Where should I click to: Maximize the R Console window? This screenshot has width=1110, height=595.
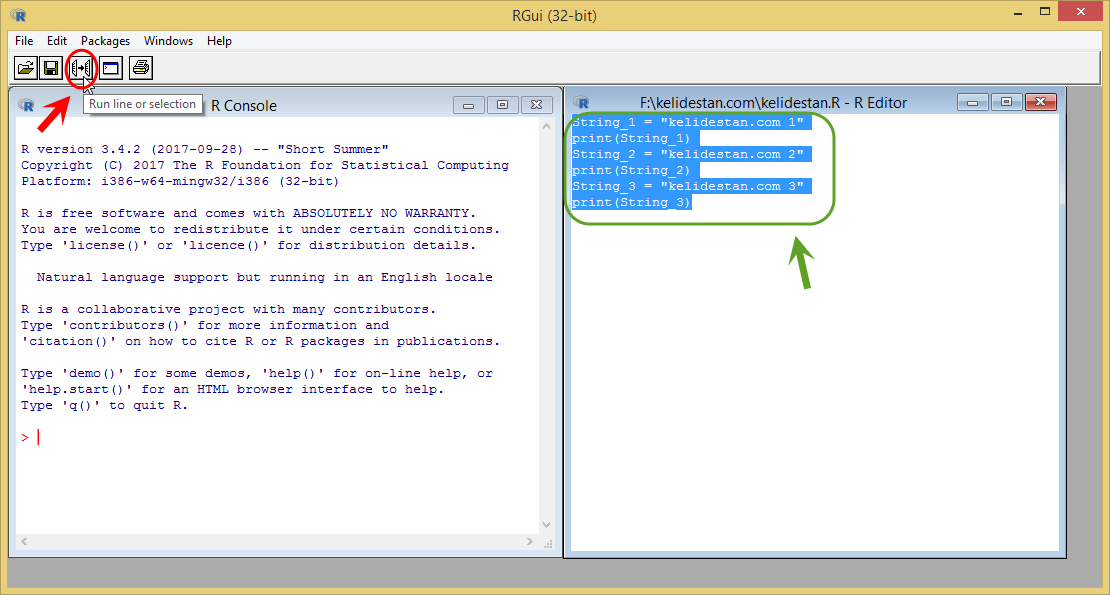503,105
